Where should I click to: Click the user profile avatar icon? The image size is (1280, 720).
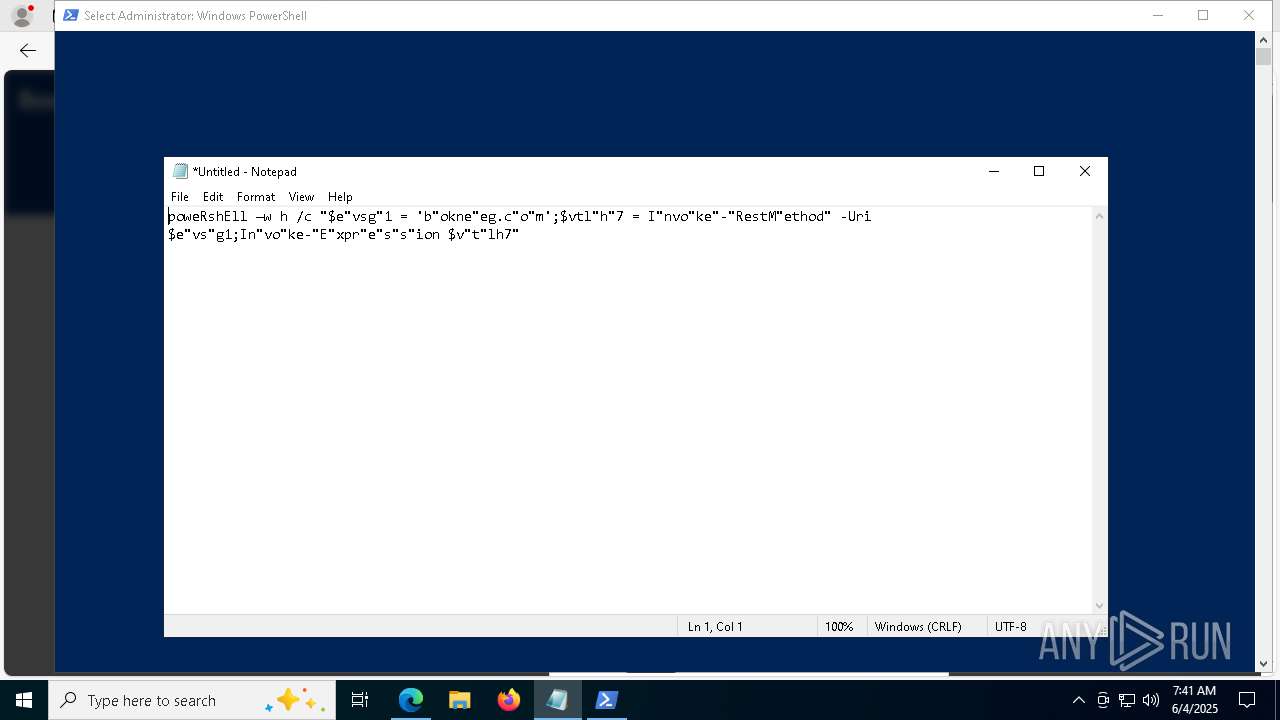point(22,15)
